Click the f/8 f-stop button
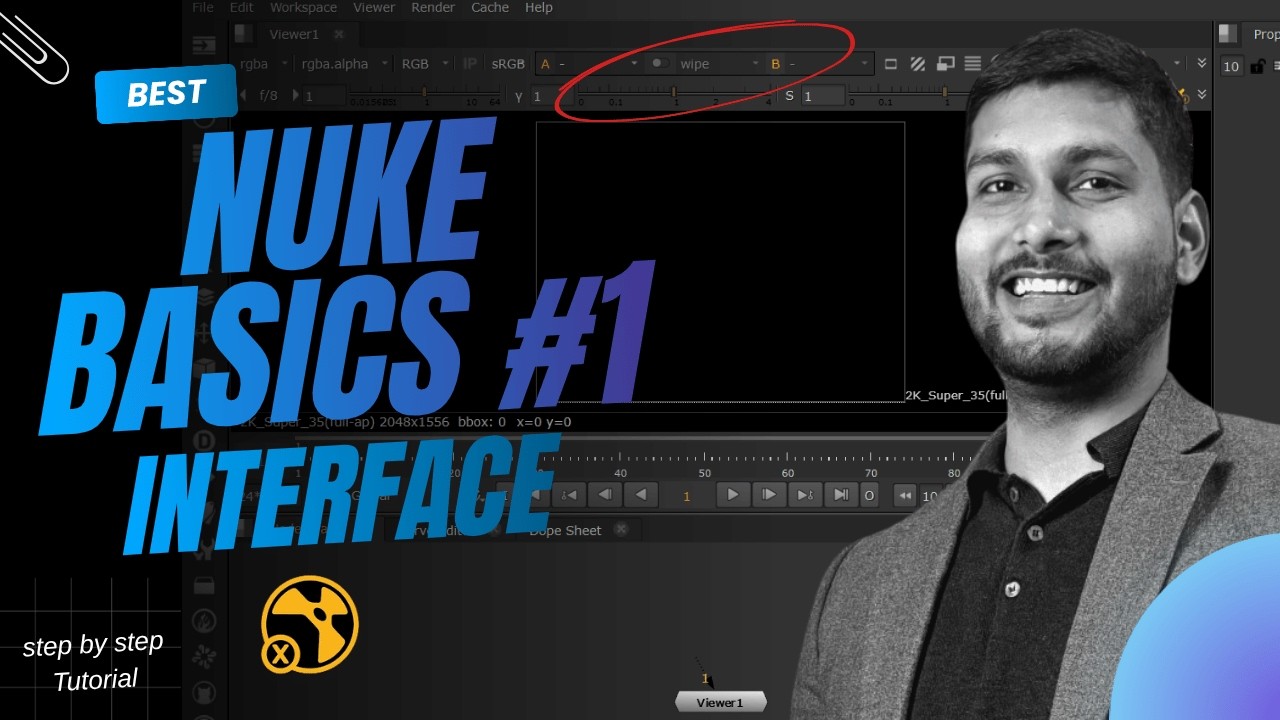1280x720 pixels. click(x=269, y=96)
